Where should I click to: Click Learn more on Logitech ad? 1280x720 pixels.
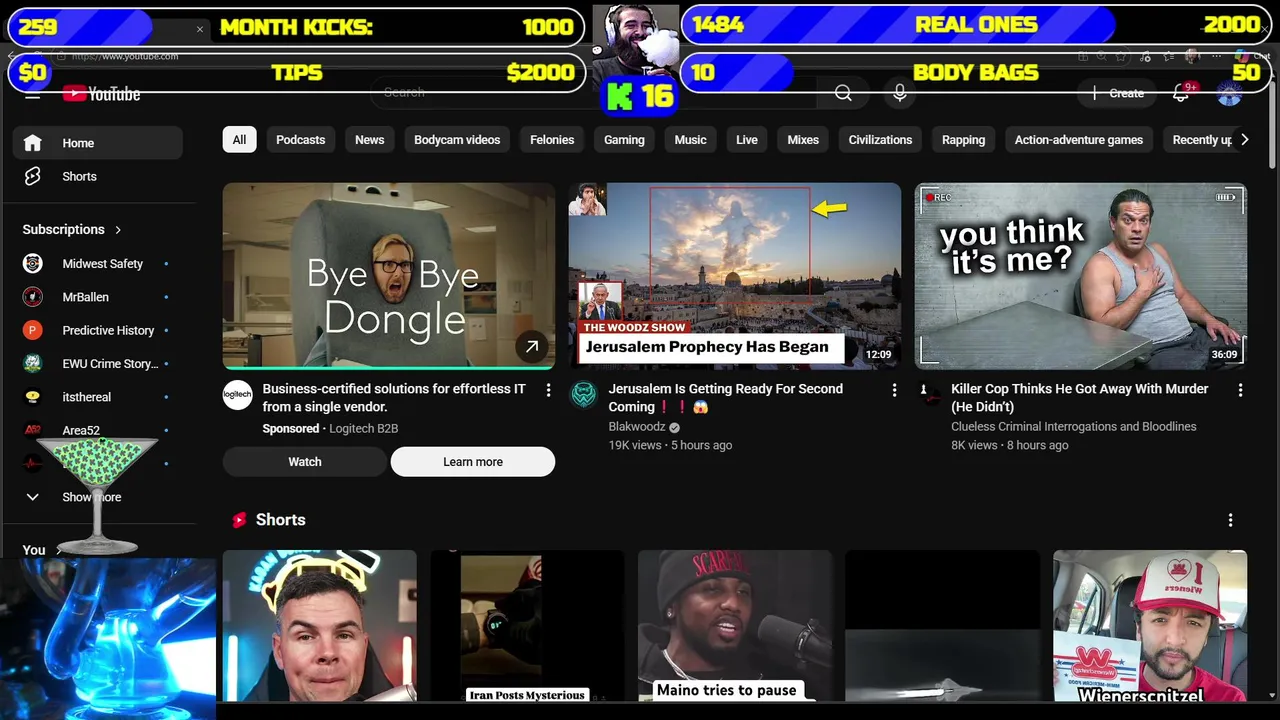473,462
